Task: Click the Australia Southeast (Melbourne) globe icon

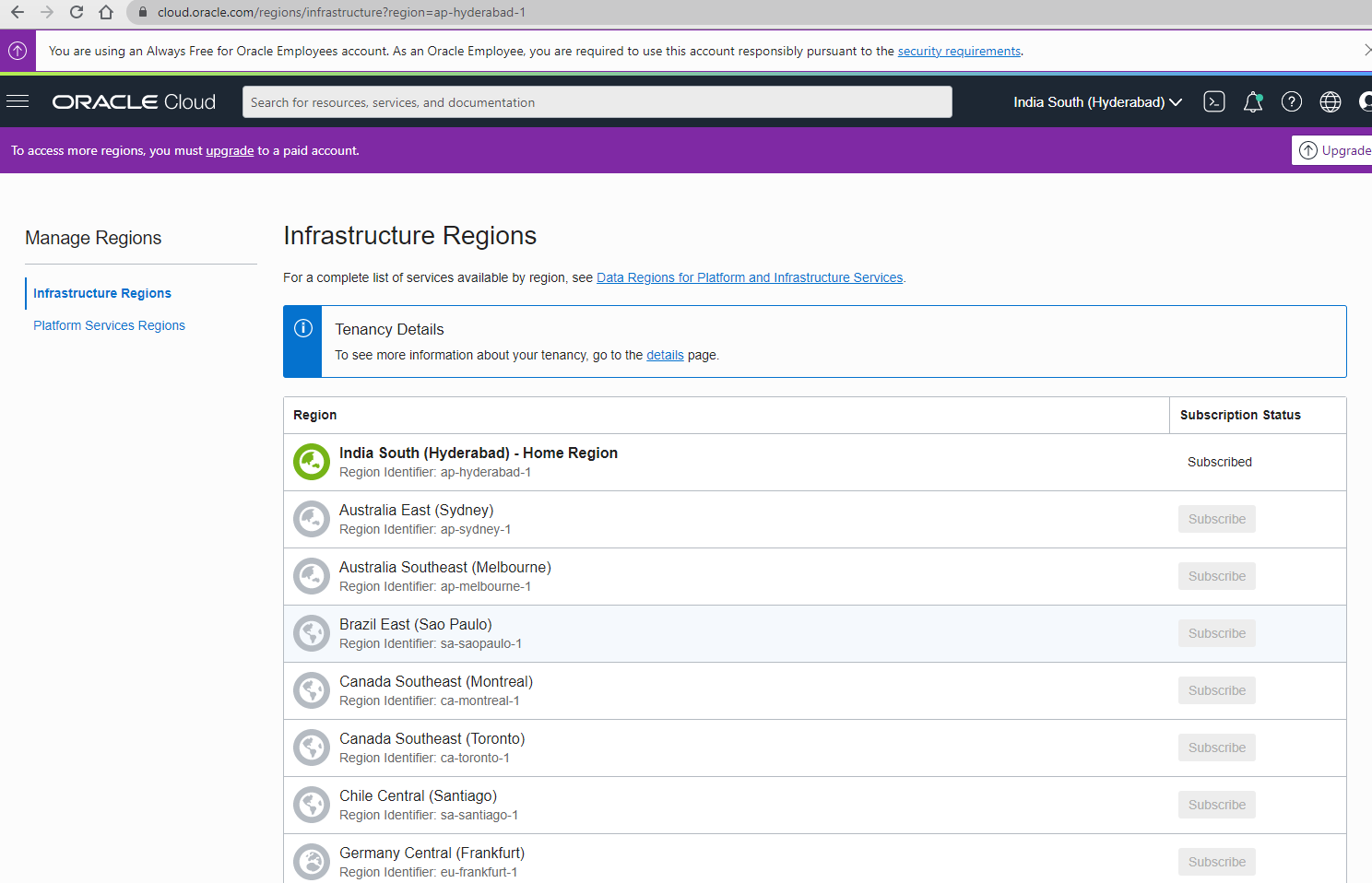Action: click(x=312, y=576)
